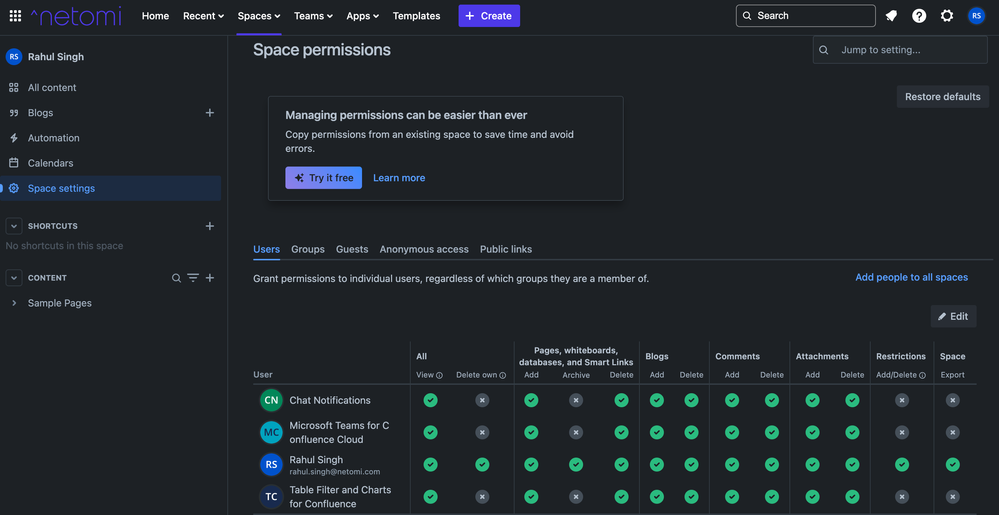Viewport: 999px width, 515px height.
Task: Open Templates in top navigation
Action: (x=417, y=16)
